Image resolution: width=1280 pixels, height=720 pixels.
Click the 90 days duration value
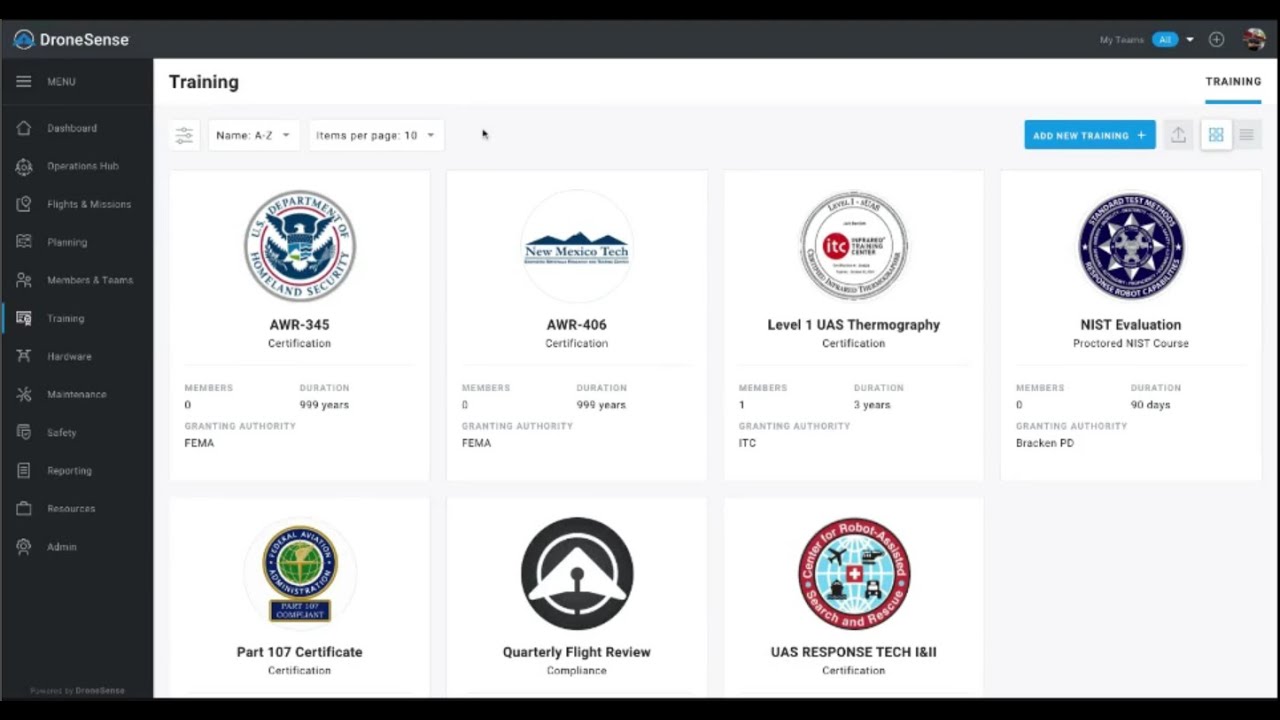1150,405
